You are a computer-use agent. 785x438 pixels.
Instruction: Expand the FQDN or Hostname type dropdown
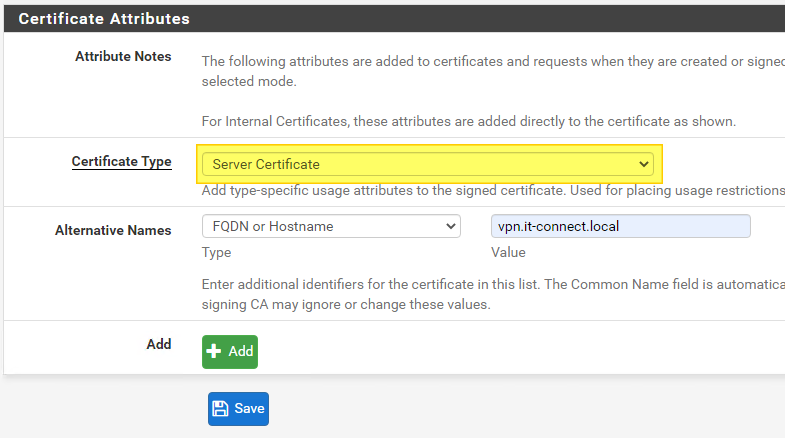[330, 226]
